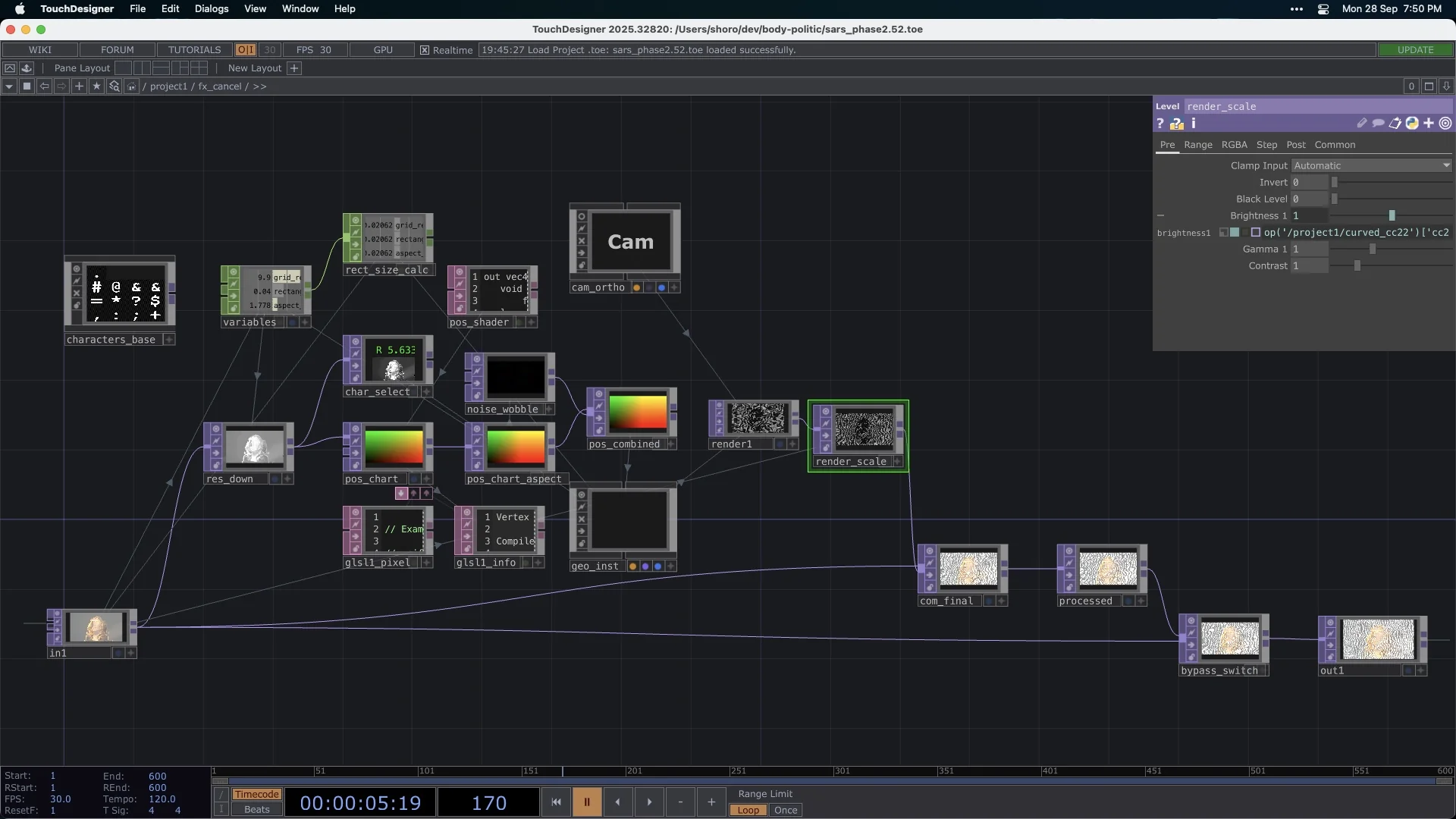The image size is (1456, 819).
Task: Click the home network icon in path bar
Action: click(x=131, y=86)
